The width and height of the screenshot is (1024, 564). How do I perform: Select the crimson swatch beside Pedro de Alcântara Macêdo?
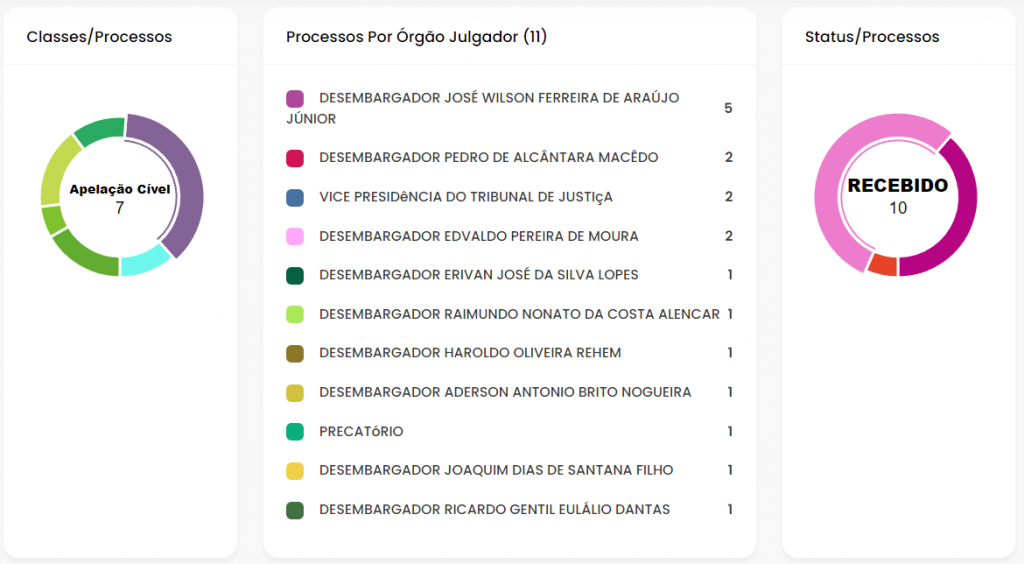coord(295,158)
